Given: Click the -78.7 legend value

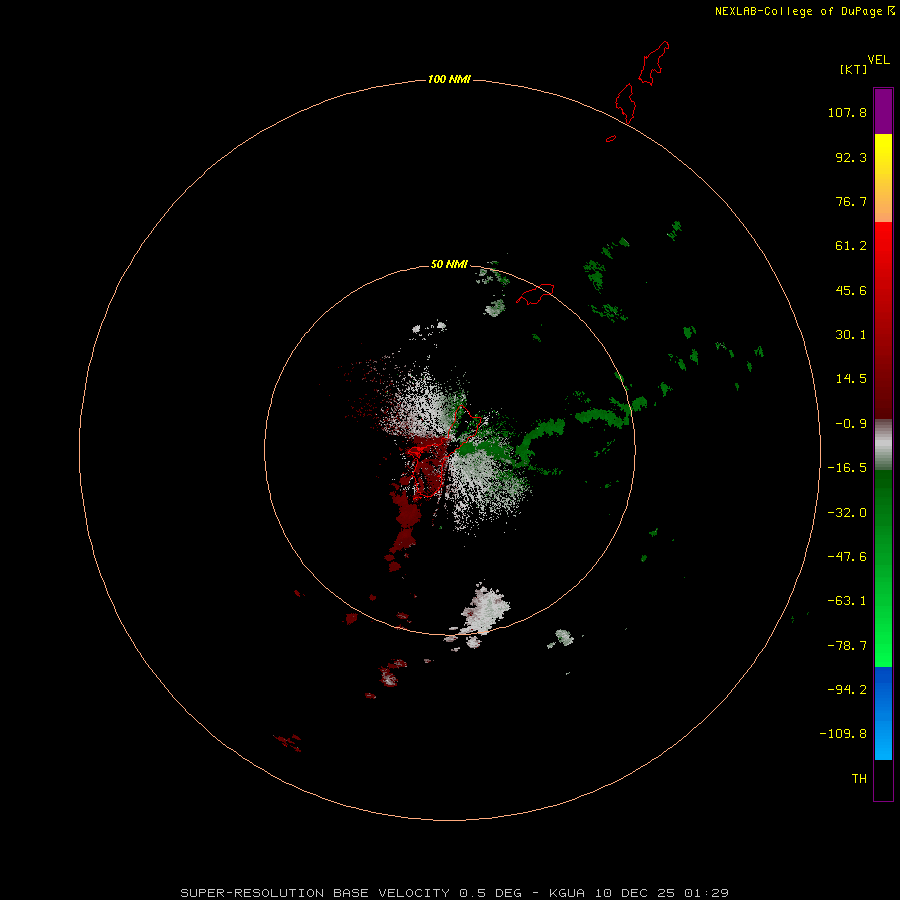Looking at the screenshot, I should (x=847, y=646).
